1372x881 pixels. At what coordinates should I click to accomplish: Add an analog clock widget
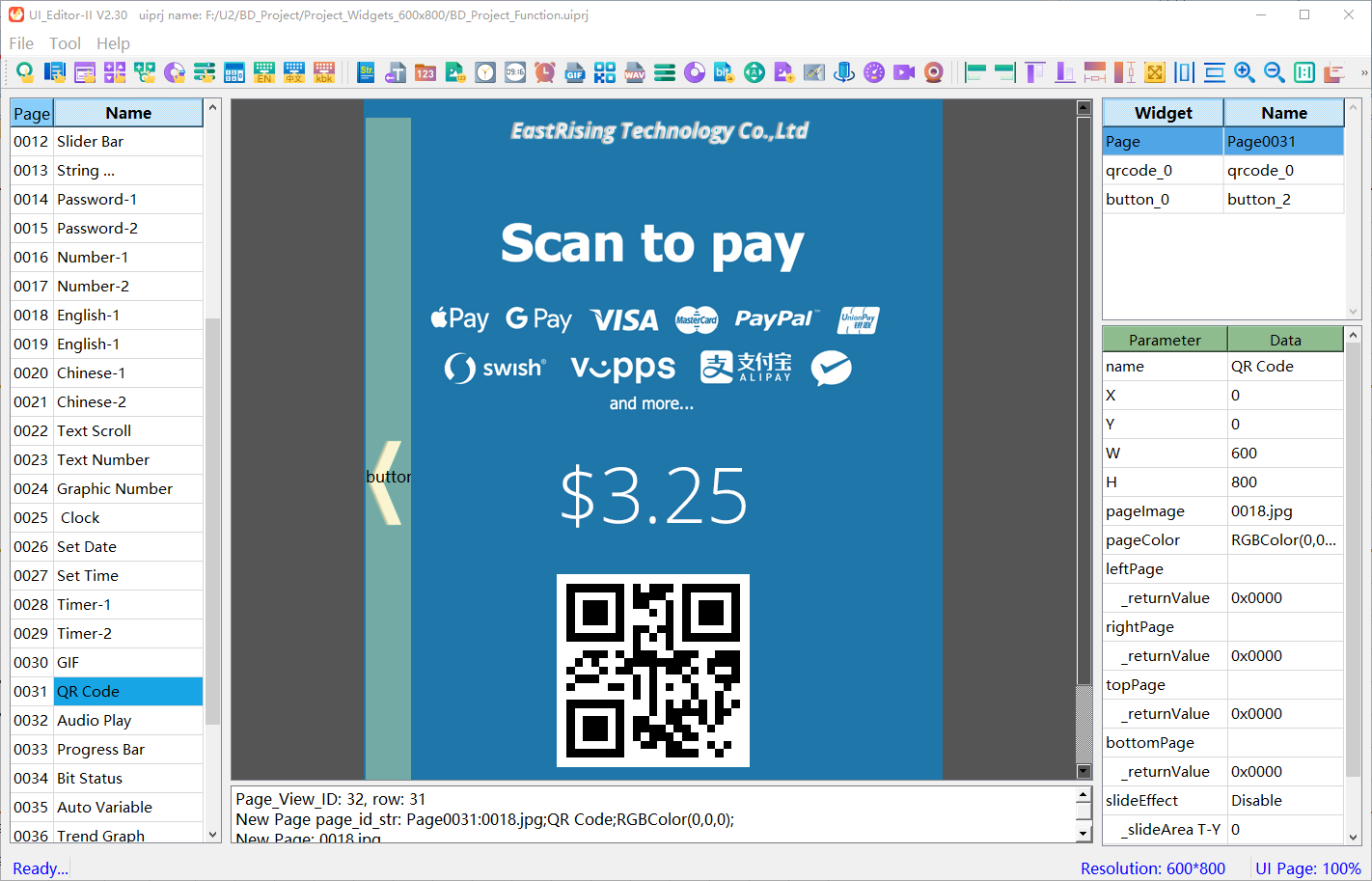tap(485, 72)
